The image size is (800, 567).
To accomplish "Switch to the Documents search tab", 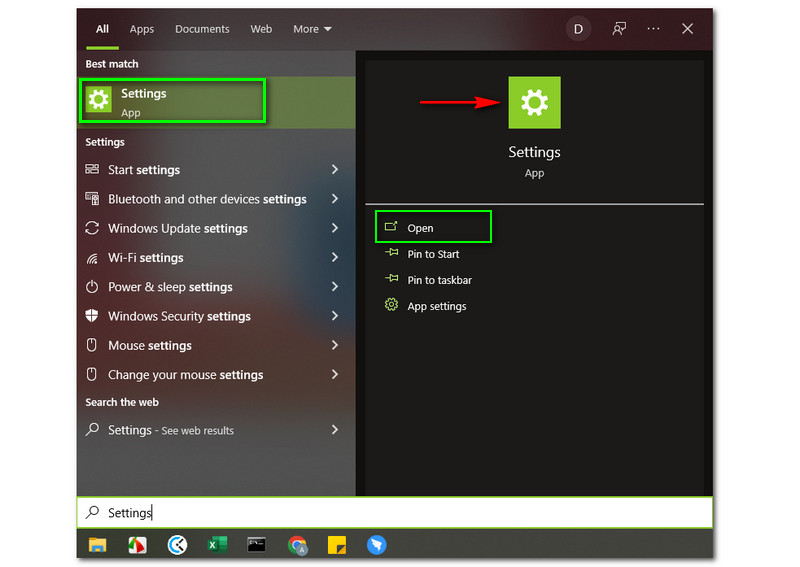I will (202, 29).
